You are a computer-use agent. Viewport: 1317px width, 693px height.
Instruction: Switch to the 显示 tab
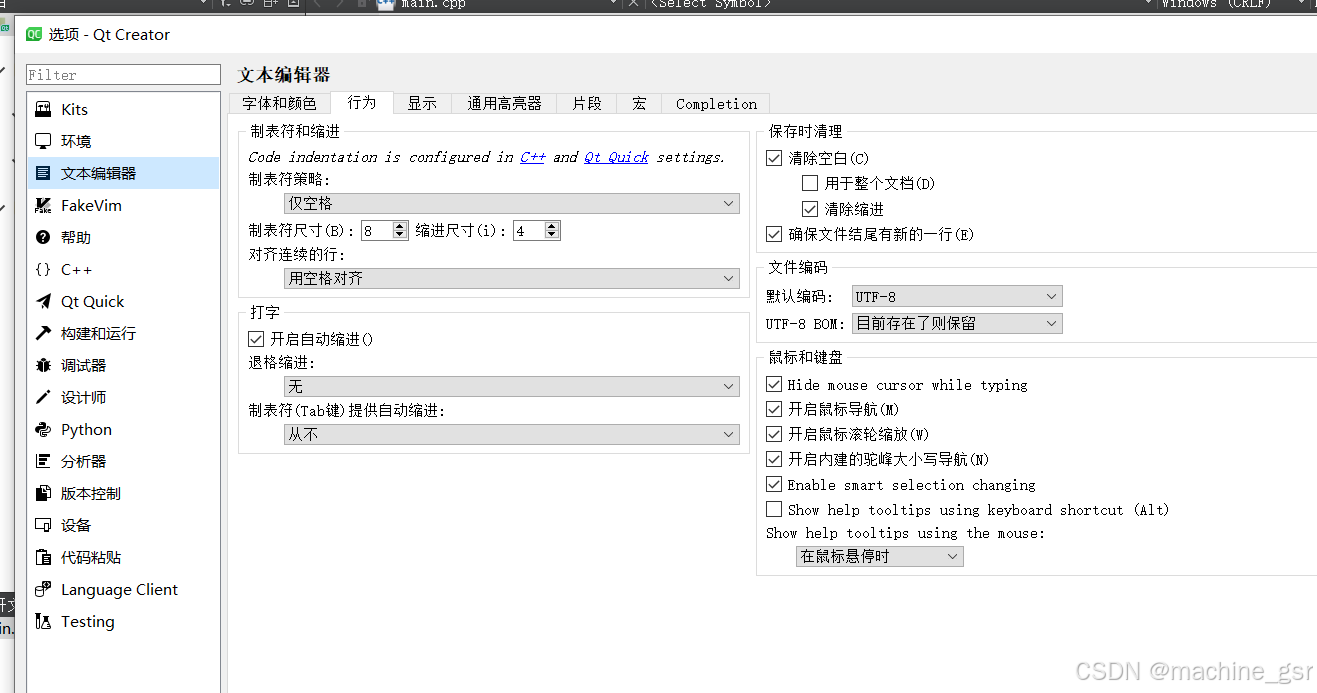[x=422, y=103]
